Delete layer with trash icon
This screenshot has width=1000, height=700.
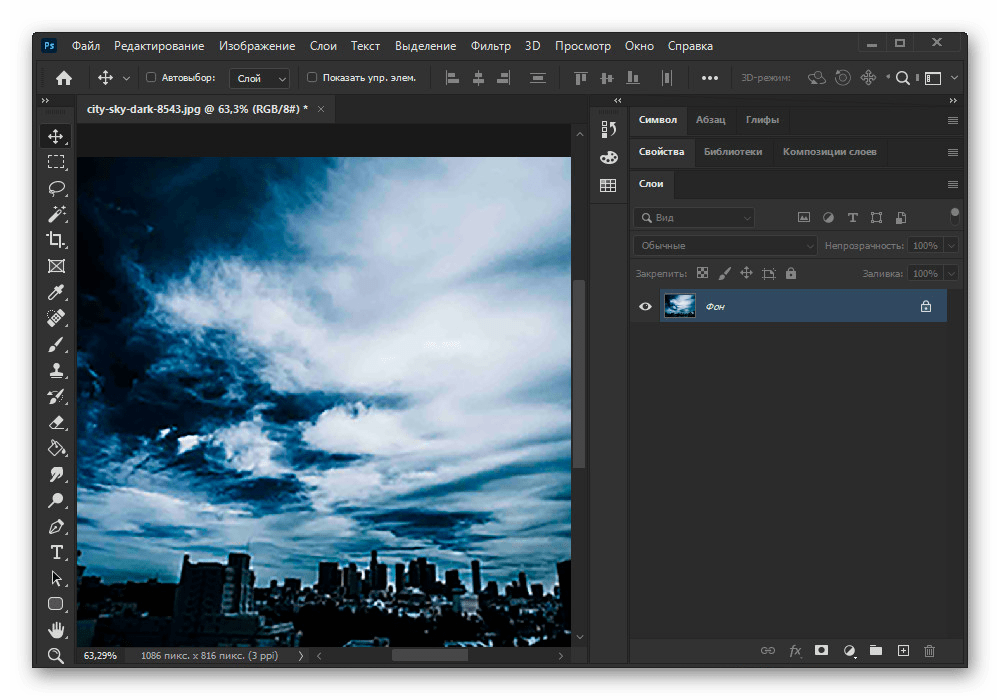(x=930, y=651)
